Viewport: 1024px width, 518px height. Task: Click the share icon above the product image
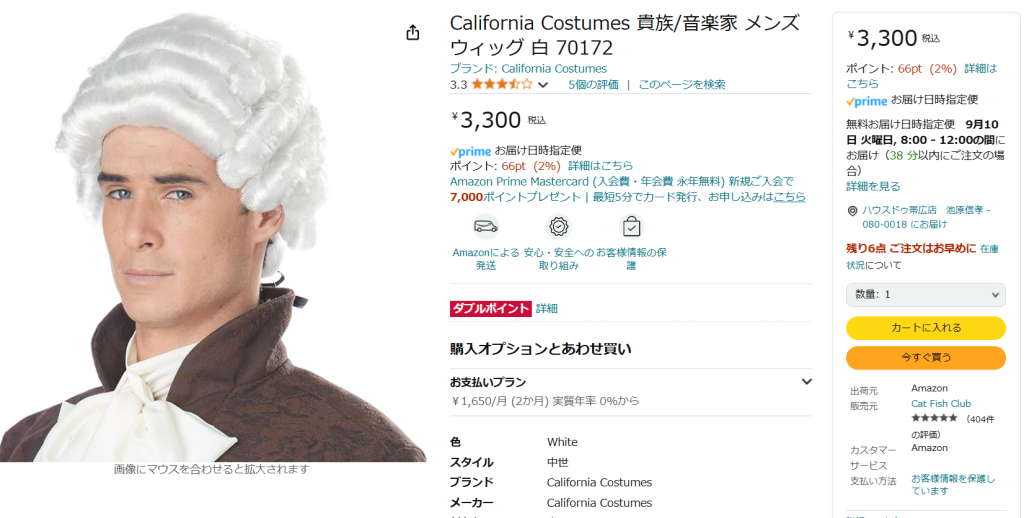[x=412, y=32]
